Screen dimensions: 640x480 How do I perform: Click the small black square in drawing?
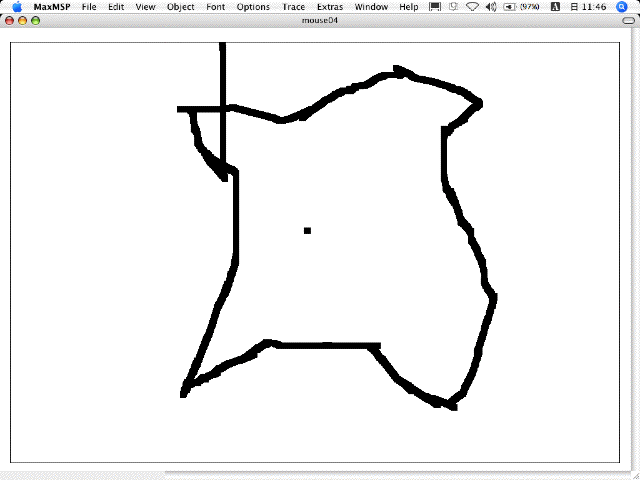(307, 231)
